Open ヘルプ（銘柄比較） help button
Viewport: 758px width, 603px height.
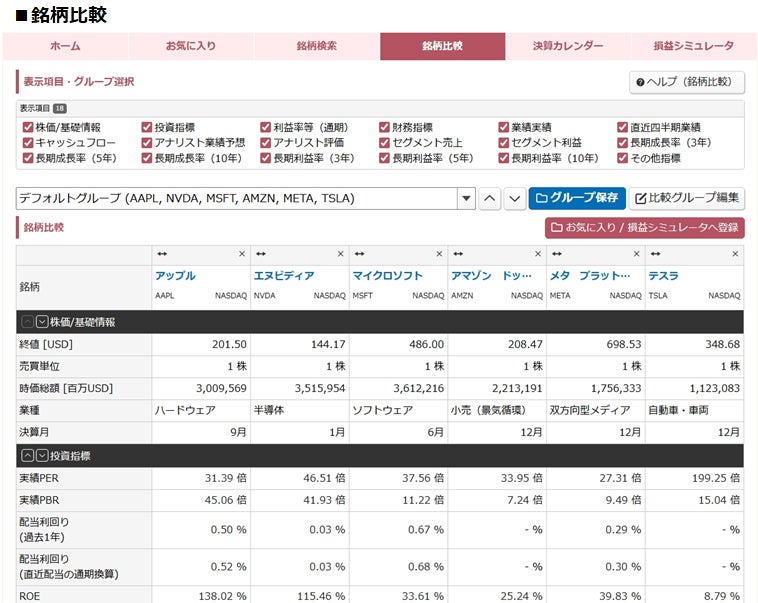pos(687,82)
